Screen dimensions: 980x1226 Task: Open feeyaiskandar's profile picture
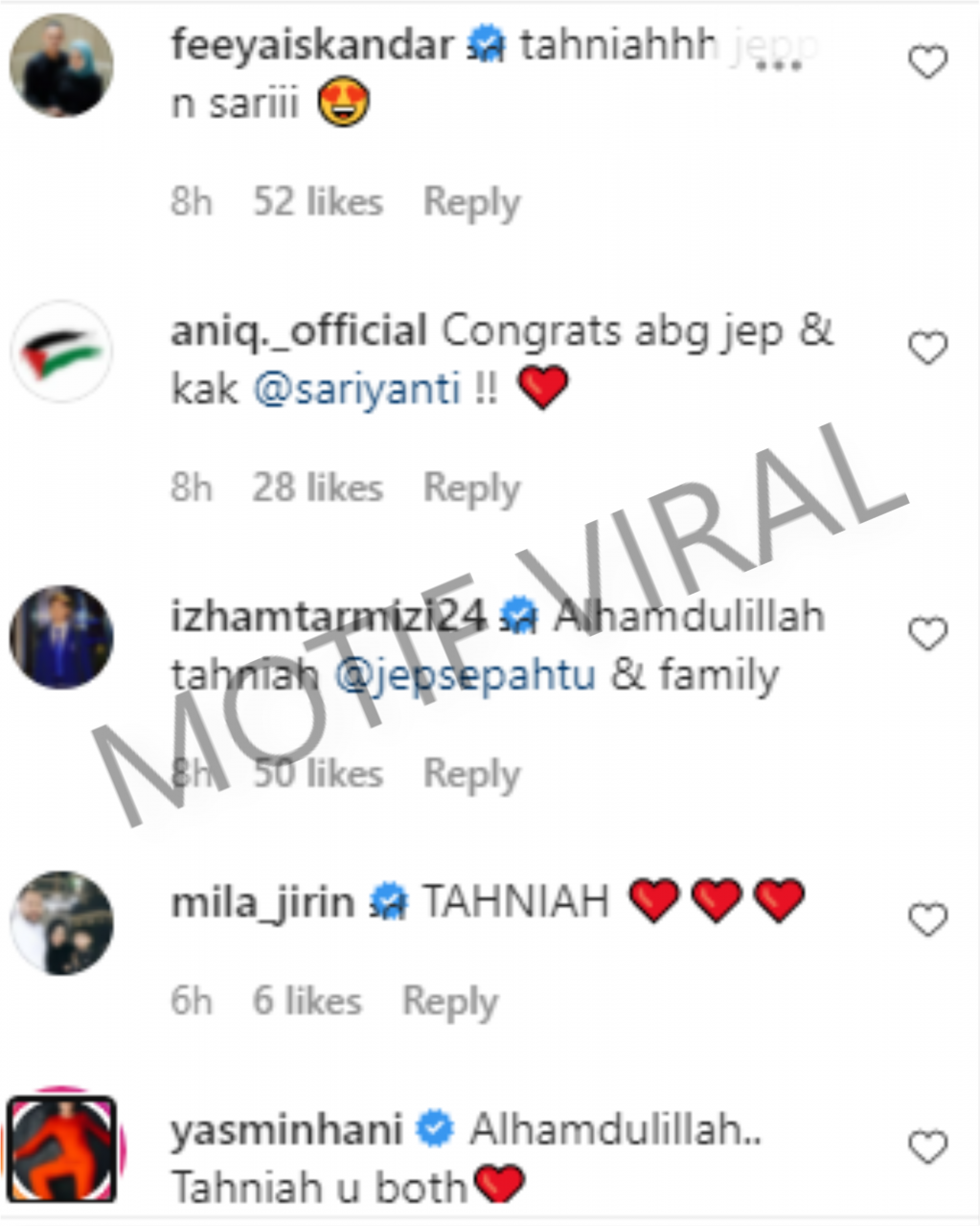tap(61, 65)
